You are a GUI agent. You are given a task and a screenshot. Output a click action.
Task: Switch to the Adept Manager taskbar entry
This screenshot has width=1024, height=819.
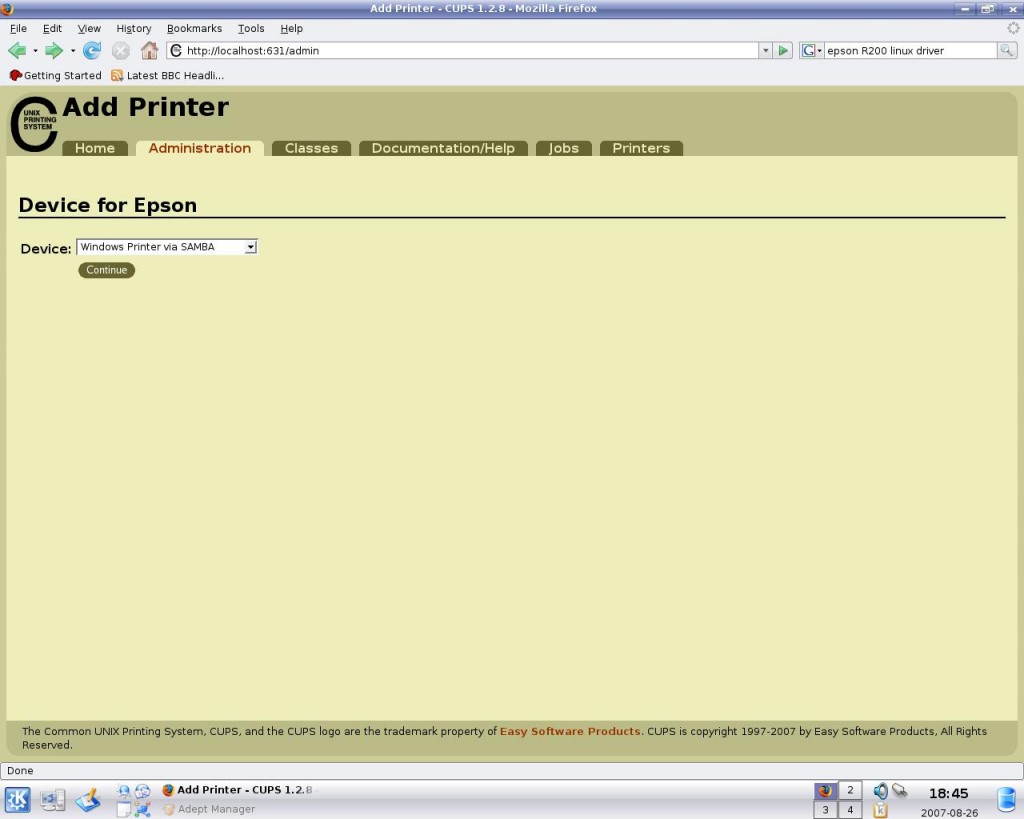[x=209, y=809]
